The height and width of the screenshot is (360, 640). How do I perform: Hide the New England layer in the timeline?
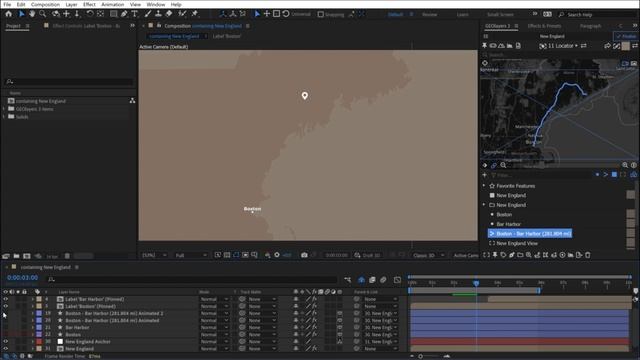pyautogui.click(x=5, y=349)
